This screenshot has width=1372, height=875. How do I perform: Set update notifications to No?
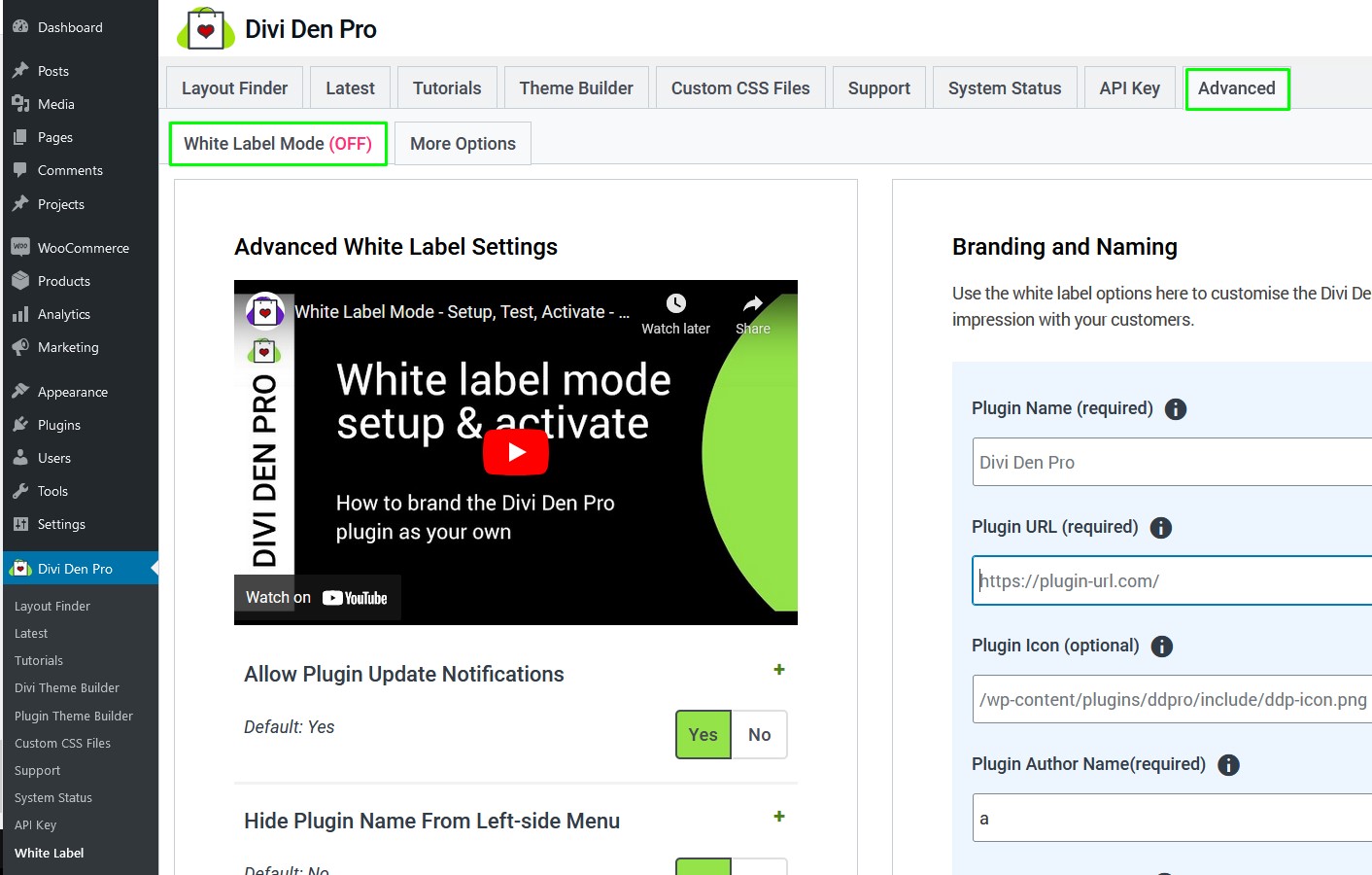click(759, 735)
